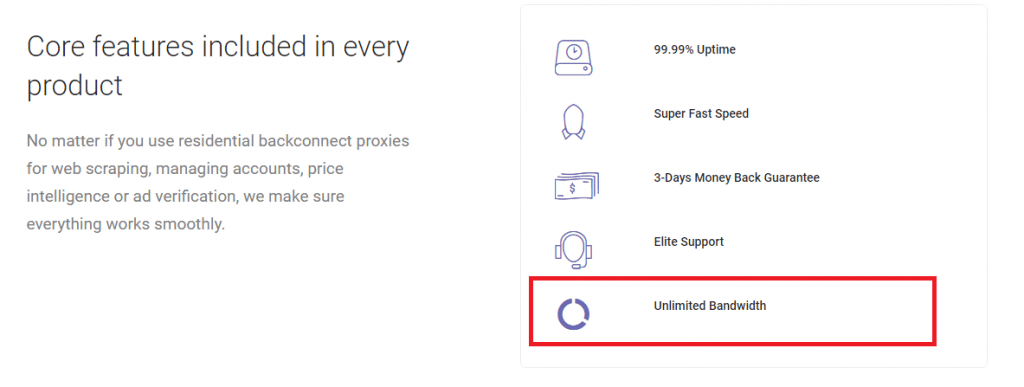Screen dimensions: 1024x387
Task: Click the Core features included heading
Action: coord(218,66)
